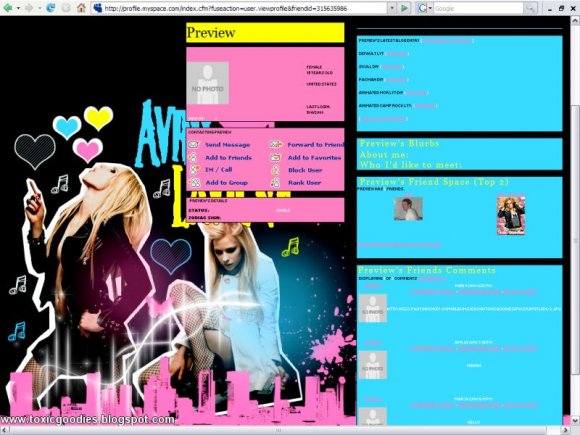Click the green Go arrow button
The width and height of the screenshot is (580, 435).
[x=405, y=8]
